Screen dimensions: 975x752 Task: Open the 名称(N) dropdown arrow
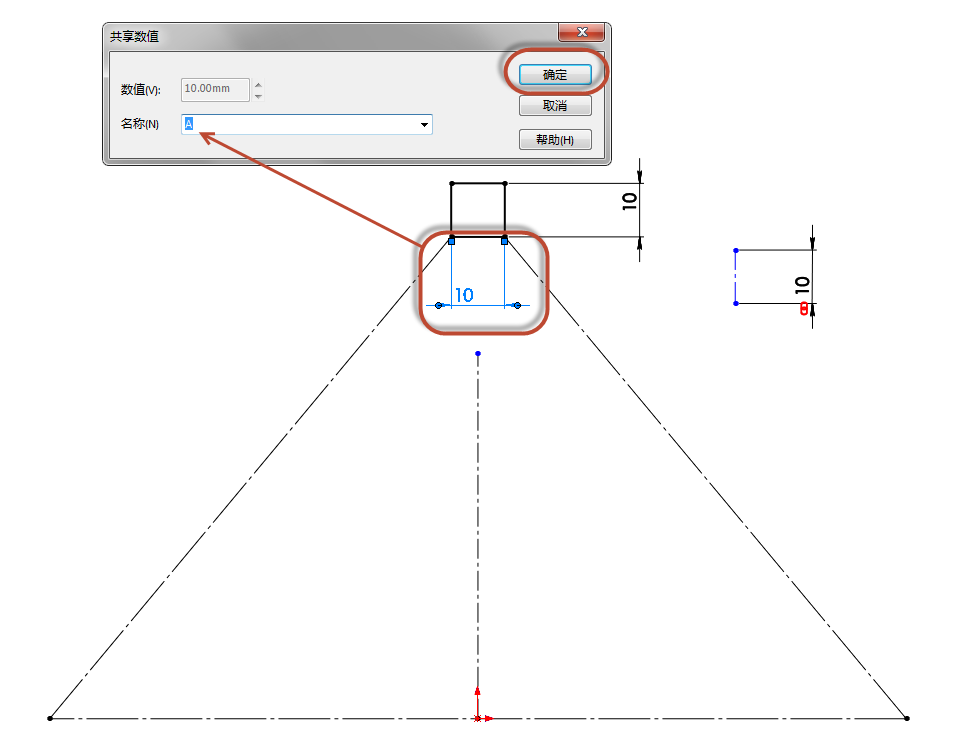pos(424,124)
